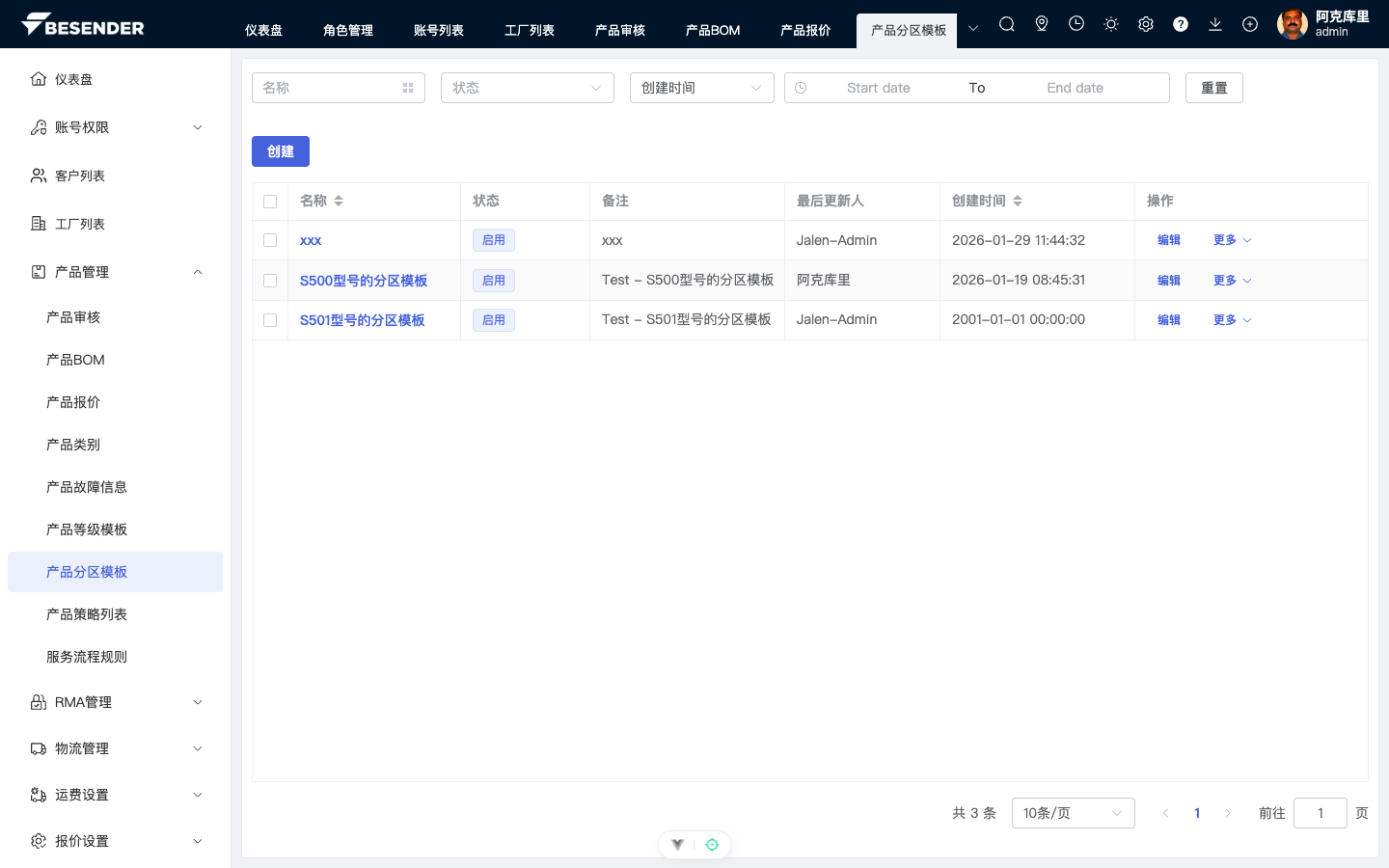Open 服务流程规则 in sidebar
Screen dimensions: 1389x868
(115, 657)
